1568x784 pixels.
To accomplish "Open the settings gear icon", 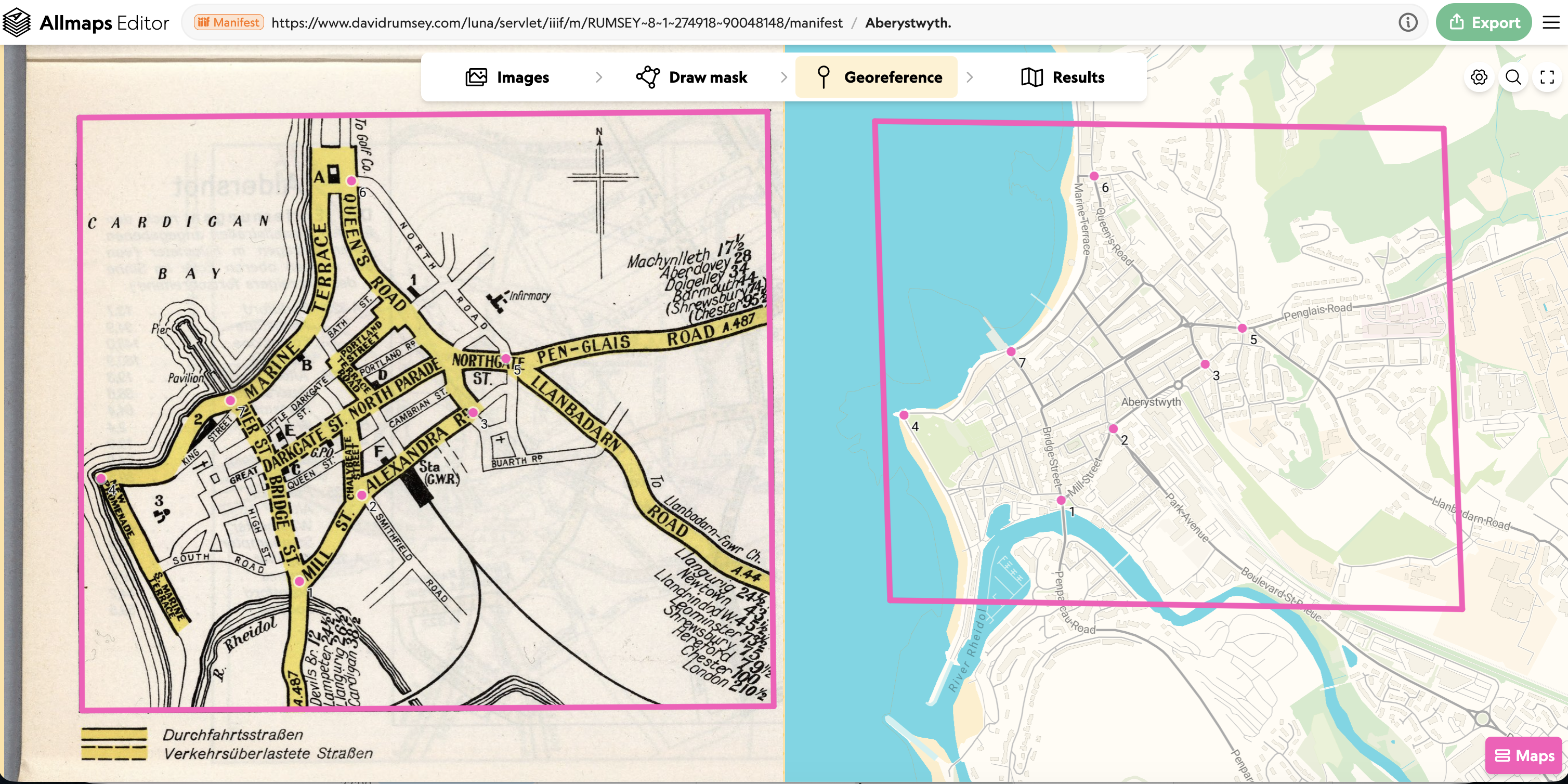I will coord(1479,77).
